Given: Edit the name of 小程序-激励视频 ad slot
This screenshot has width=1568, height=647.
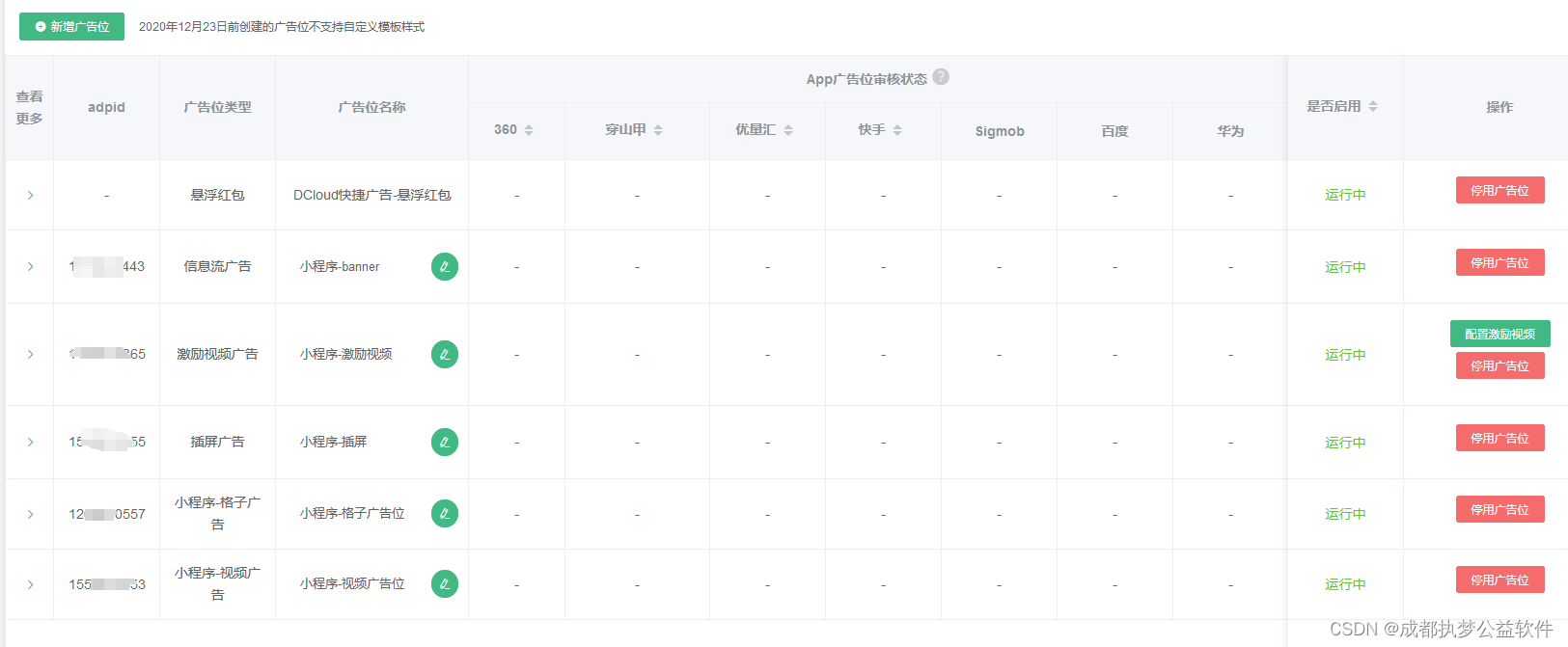Looking at the screenshot, I should tap(445, 354).
